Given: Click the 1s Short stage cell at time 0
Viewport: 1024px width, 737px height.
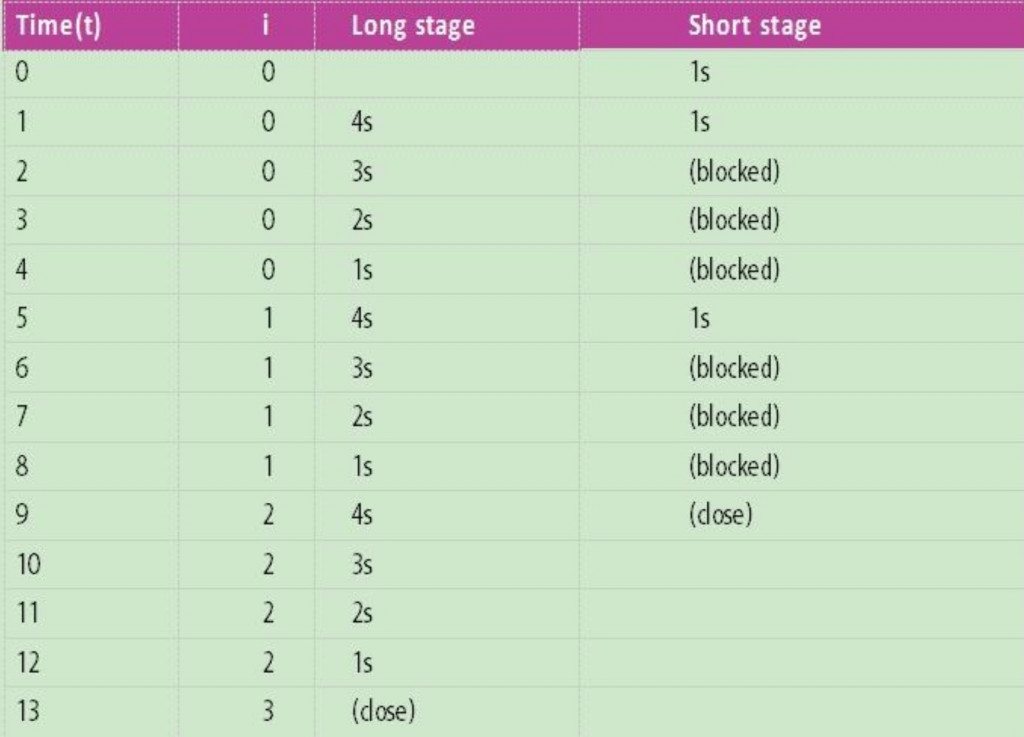Looking at the screenshot, I should (699, 74).
